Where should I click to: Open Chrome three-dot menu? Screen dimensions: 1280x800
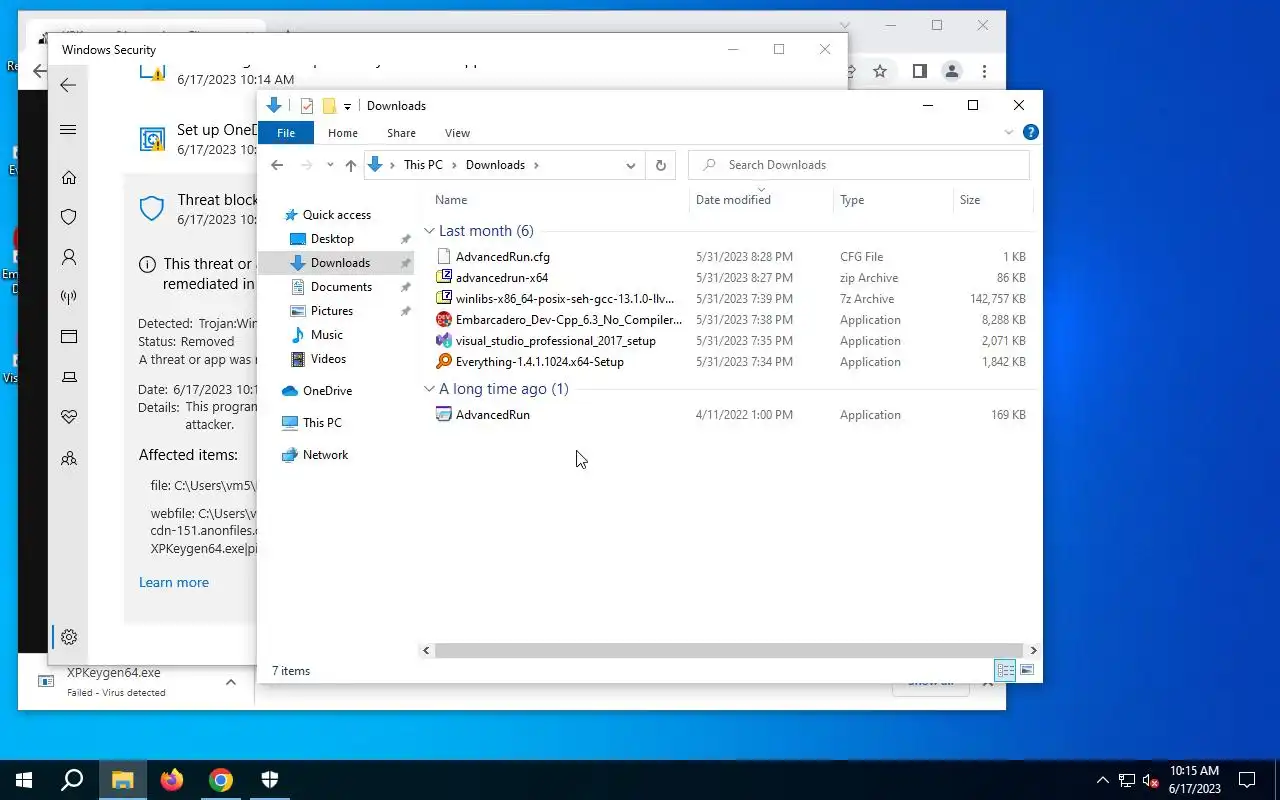click(985, 71)
